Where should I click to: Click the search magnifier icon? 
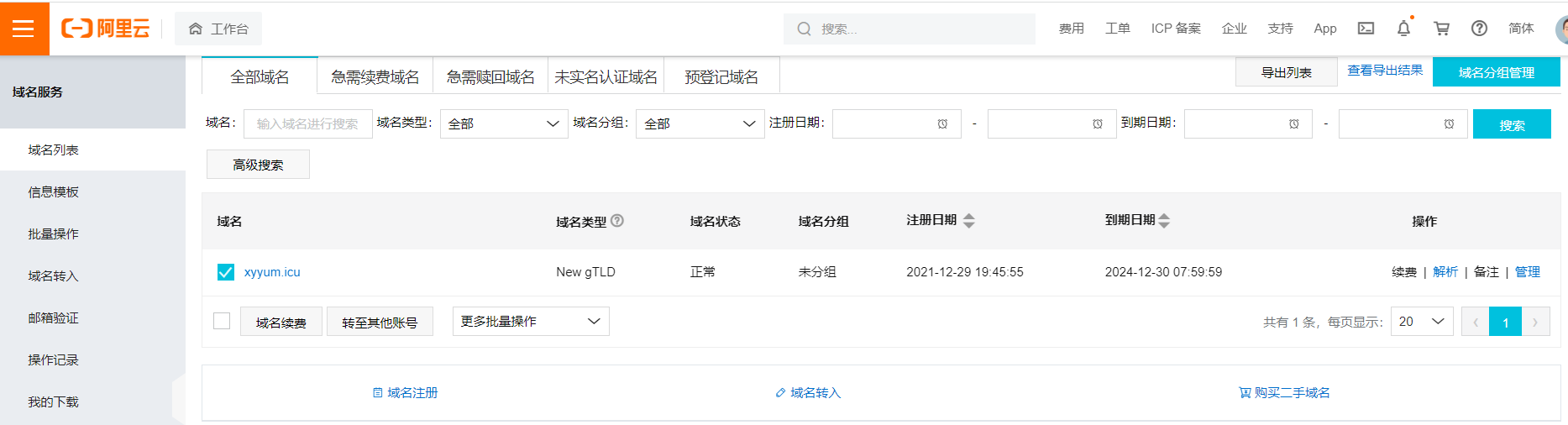coord(804,29)
